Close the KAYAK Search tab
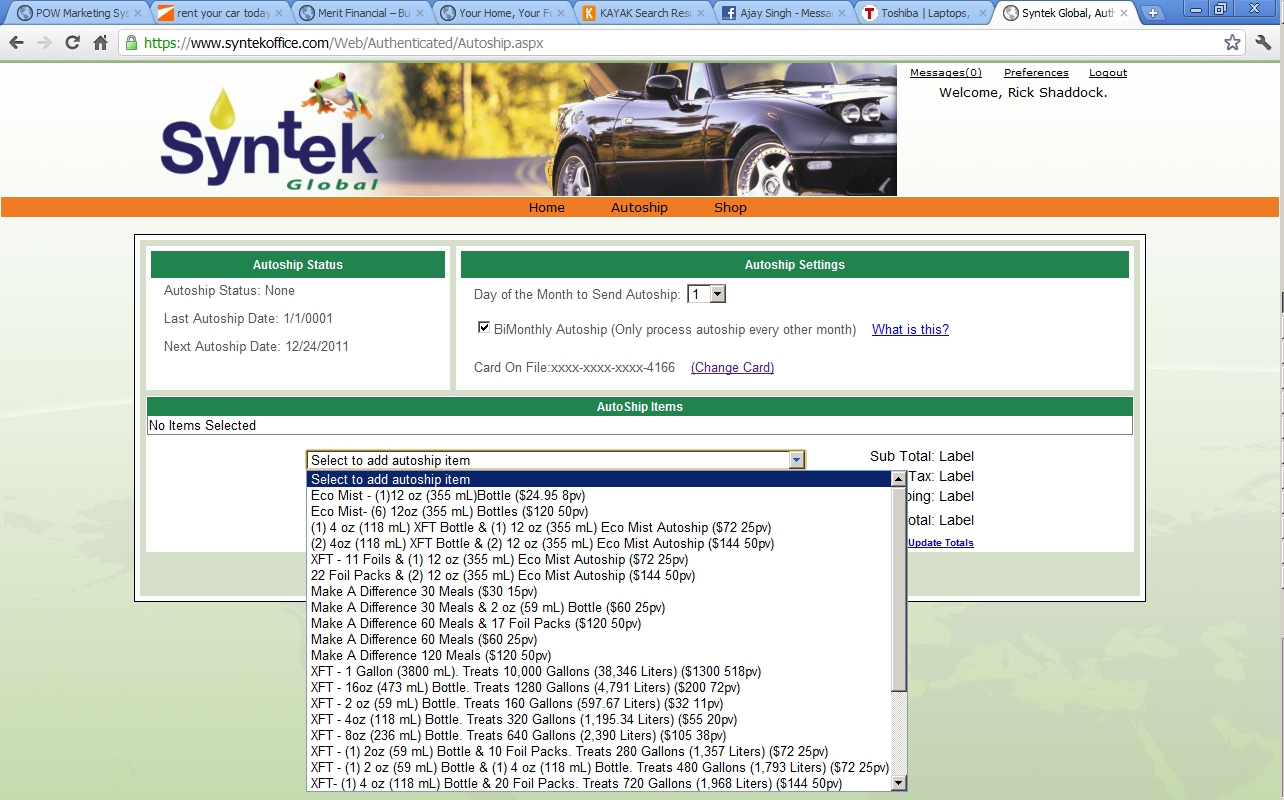The height and width of the screenshot is (800, 1284). [702, 13]
